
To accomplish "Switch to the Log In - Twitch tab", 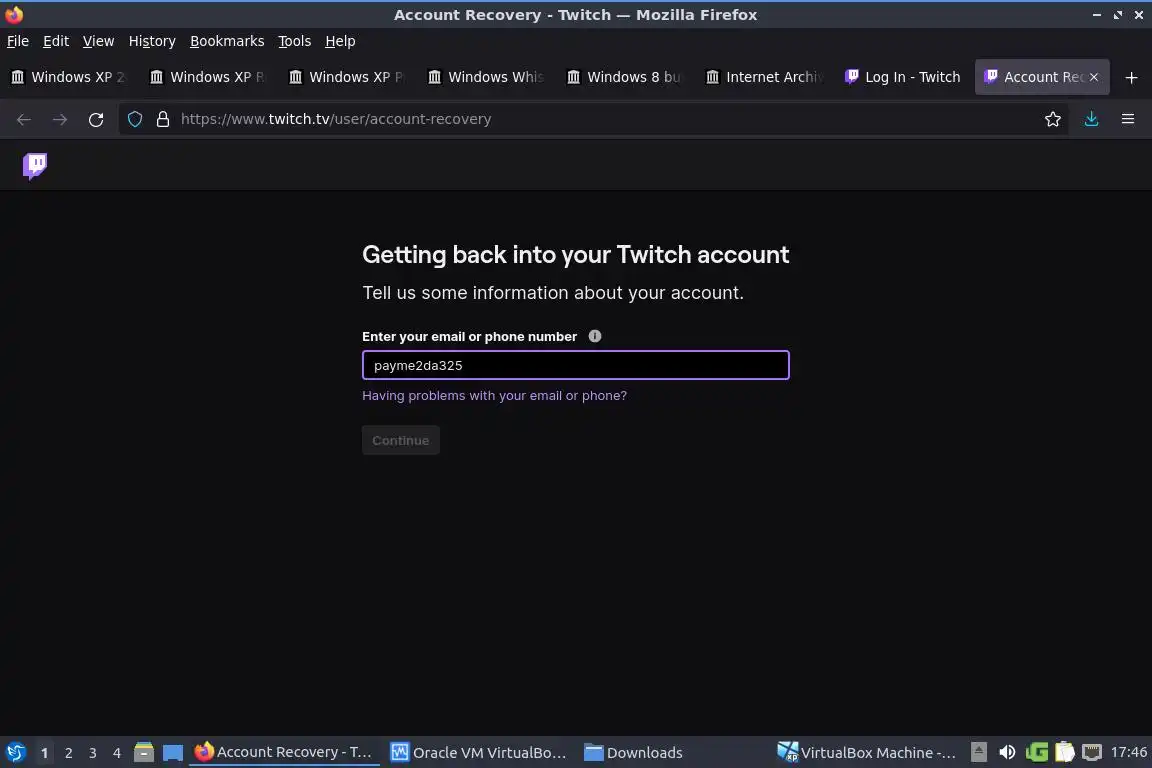I will pyautogui.click(x=903, y=77).
